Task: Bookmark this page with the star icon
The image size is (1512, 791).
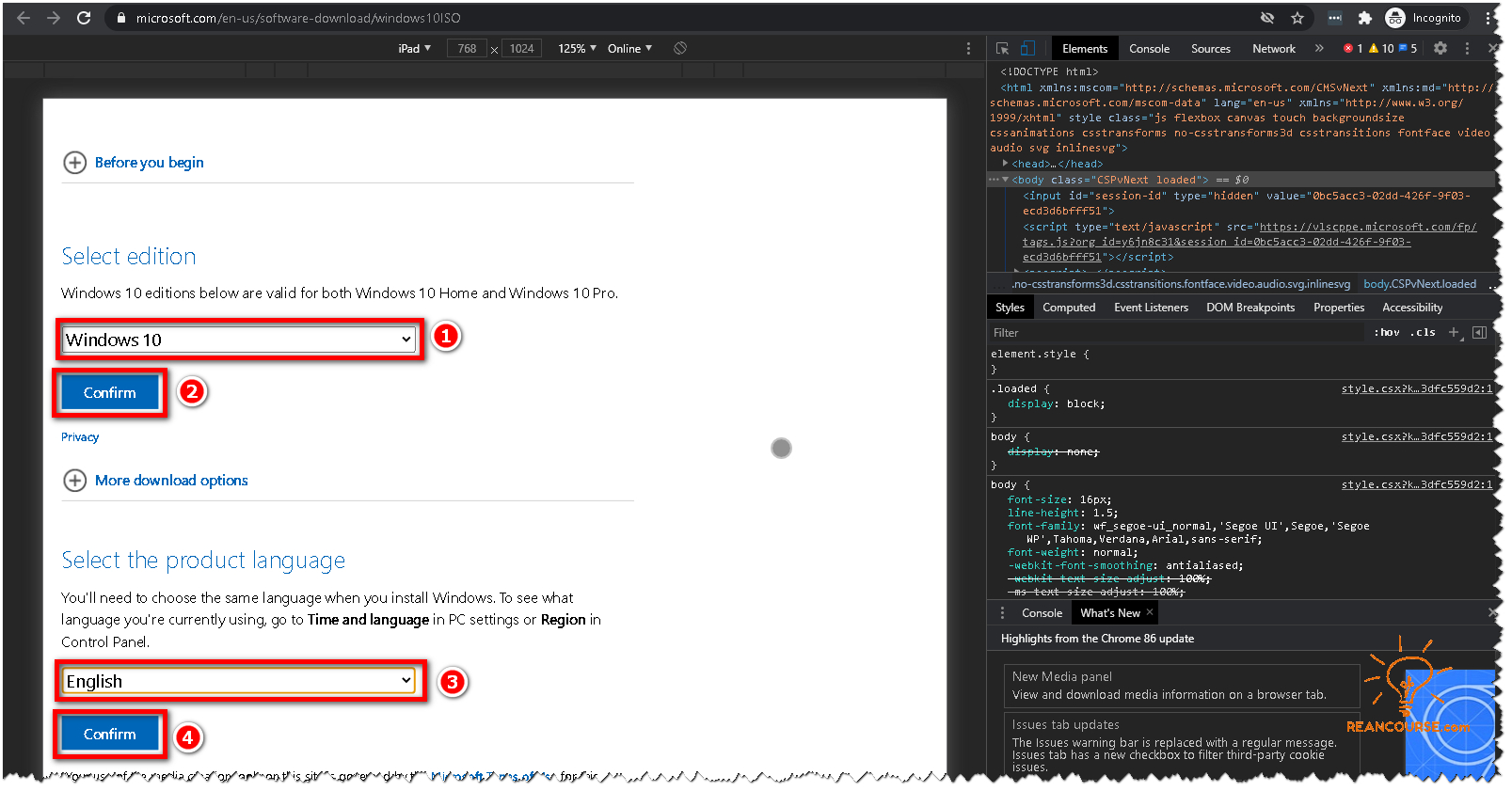Action: coord(1297,18)
